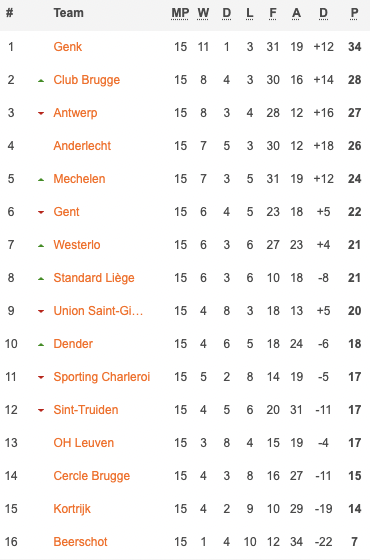Open the Cercle Brugge team link
The height and width of the screenshot is (560, 370).
coord(92,476)
